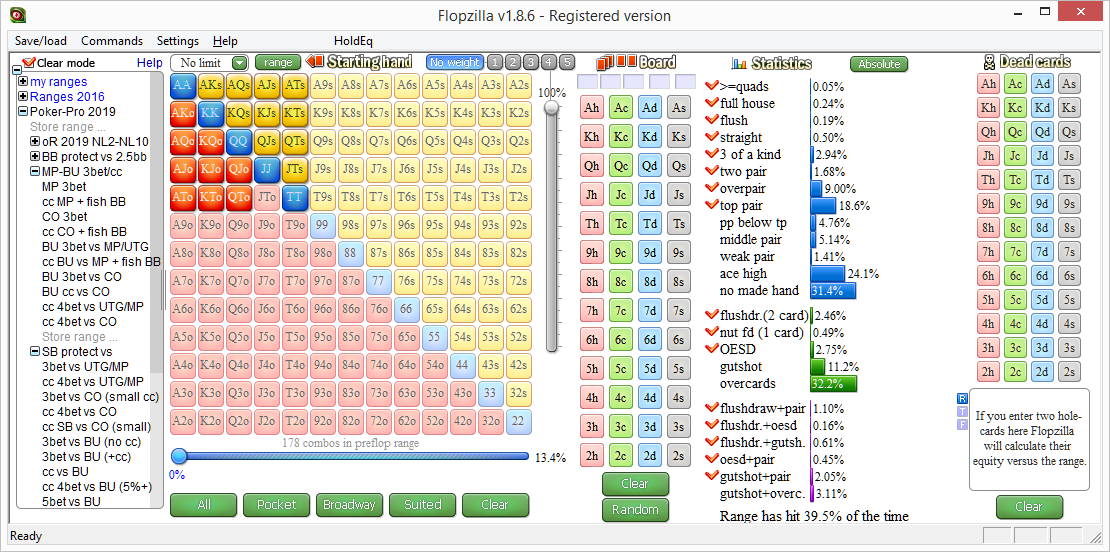This screenshot has width=1110, height=552.
Task: Toggle the Clear mode checkbox
Action: pyautogui.click(x=29, y=63)
